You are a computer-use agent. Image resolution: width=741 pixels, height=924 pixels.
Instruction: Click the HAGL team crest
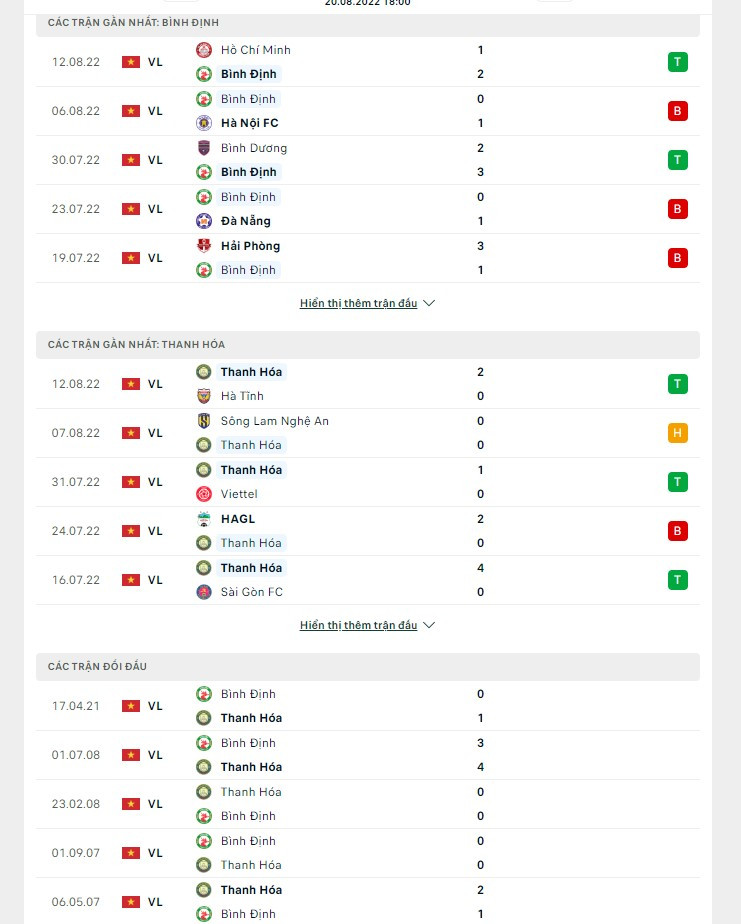204,519
